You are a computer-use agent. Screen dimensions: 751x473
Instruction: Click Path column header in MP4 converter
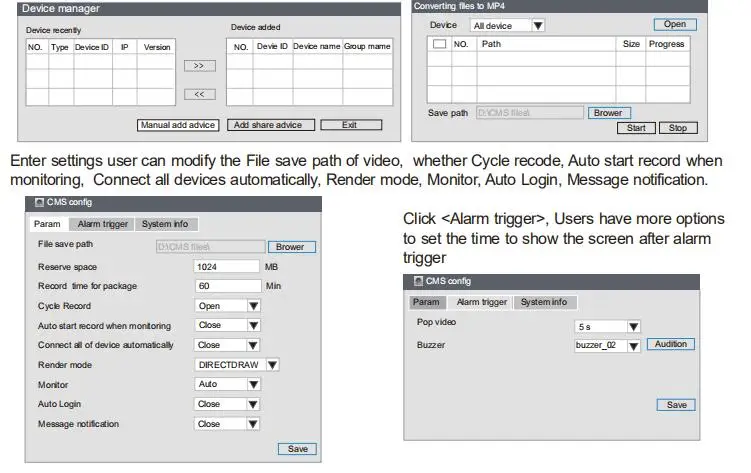[x=491, y=44]
